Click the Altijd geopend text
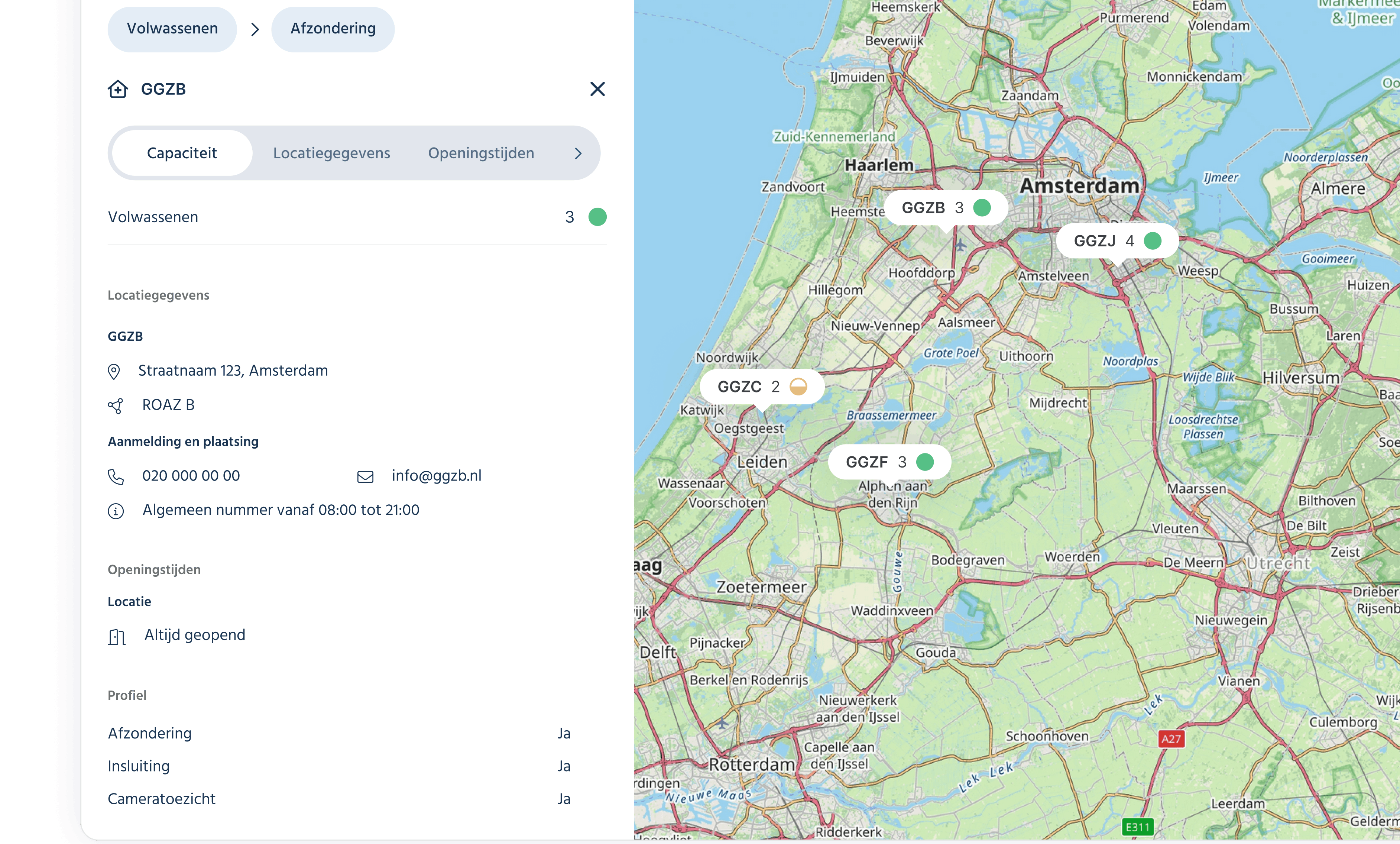The image size is (1400, 844). (x=195, y=635)
